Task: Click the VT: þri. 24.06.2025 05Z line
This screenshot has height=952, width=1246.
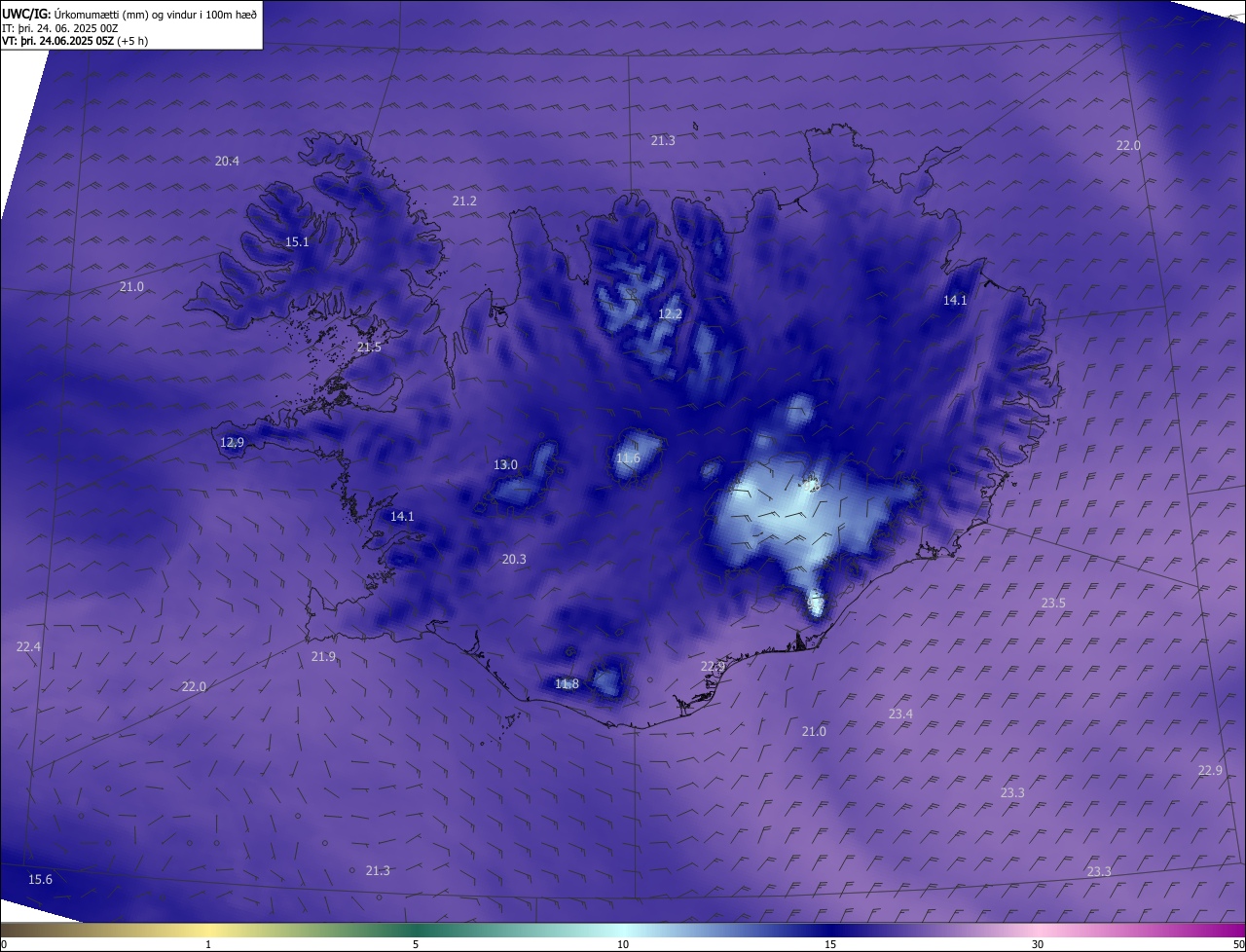Action: tap(74, 42)
